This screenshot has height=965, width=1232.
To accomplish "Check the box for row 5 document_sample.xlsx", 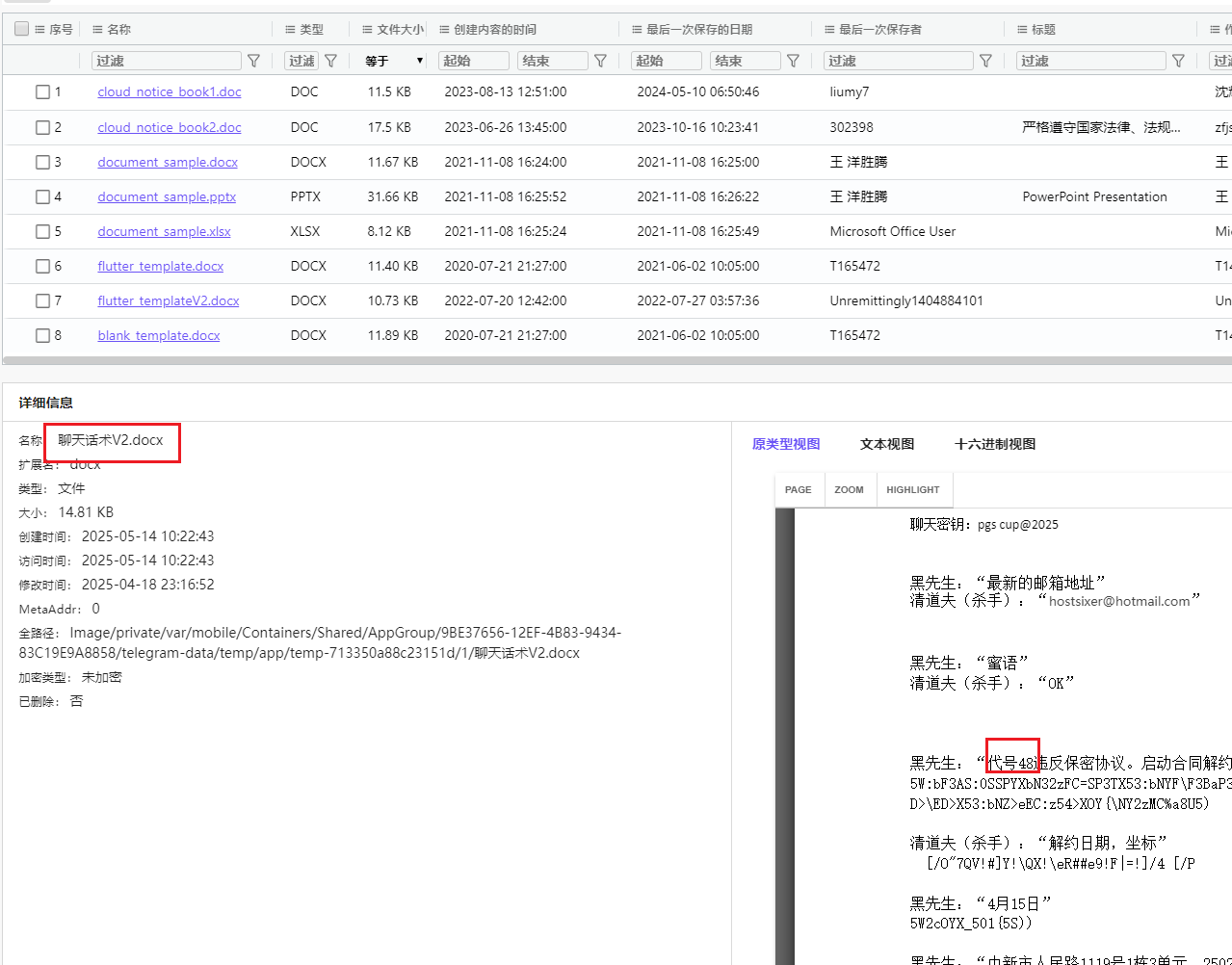I will (x=42, y=231).
